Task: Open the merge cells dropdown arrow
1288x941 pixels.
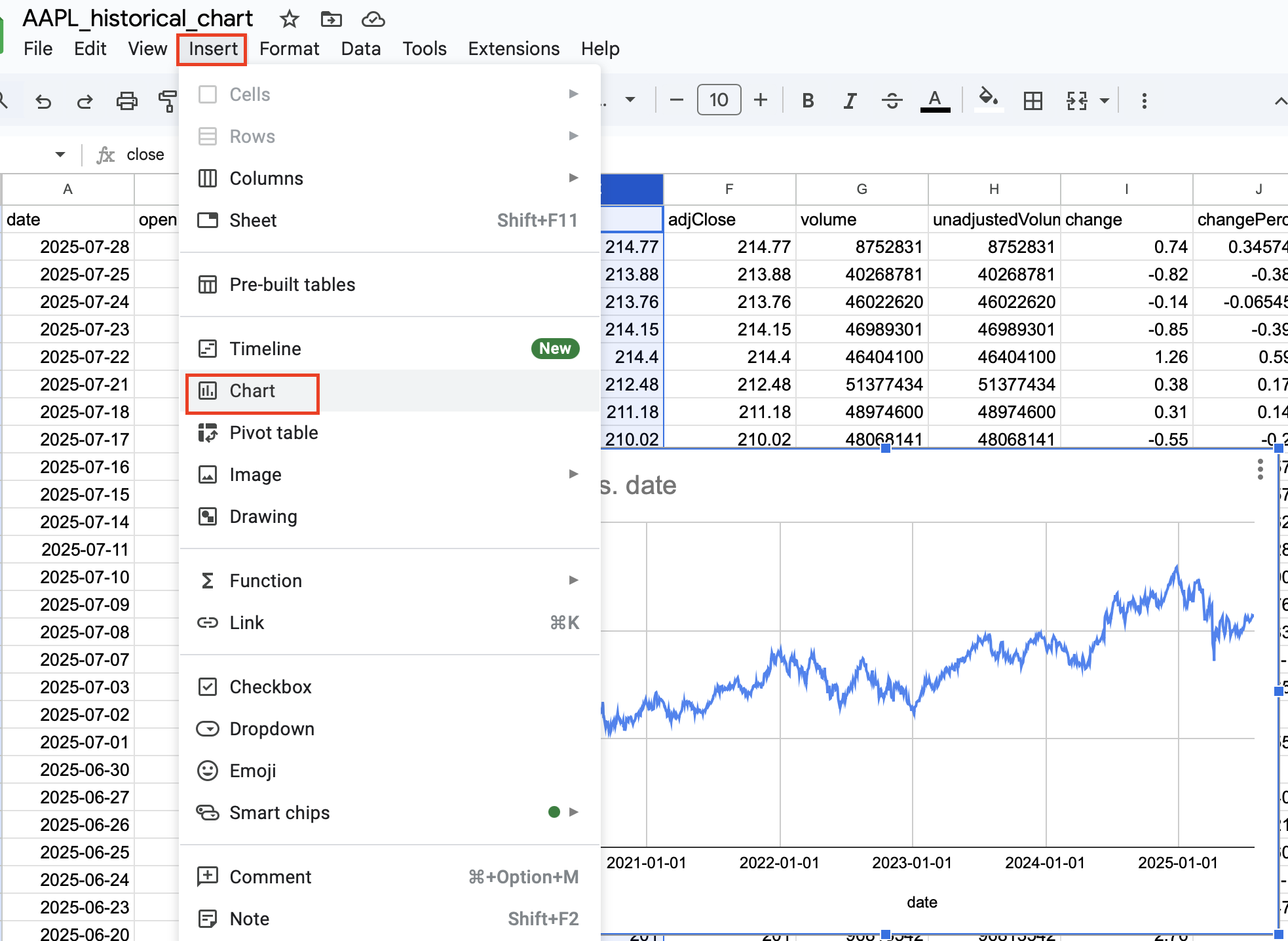Action: pos(1105,100)
